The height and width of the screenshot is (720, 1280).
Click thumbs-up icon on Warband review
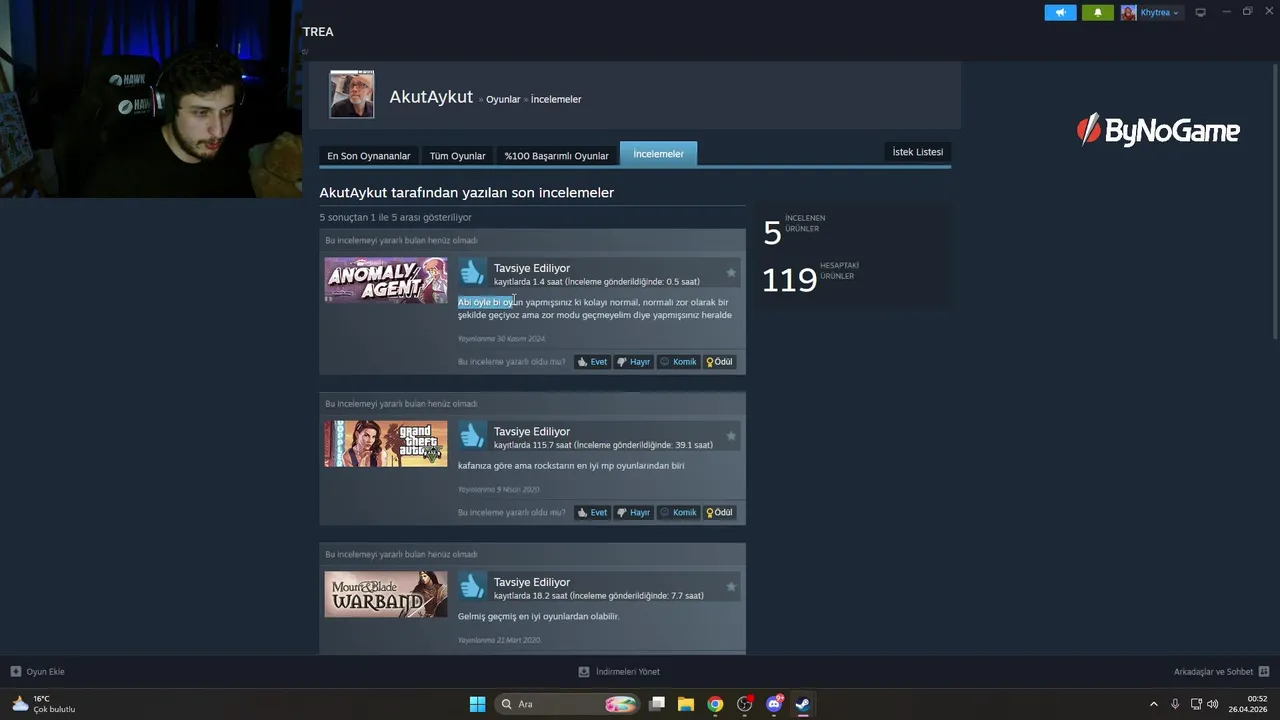tap(472, 586)
